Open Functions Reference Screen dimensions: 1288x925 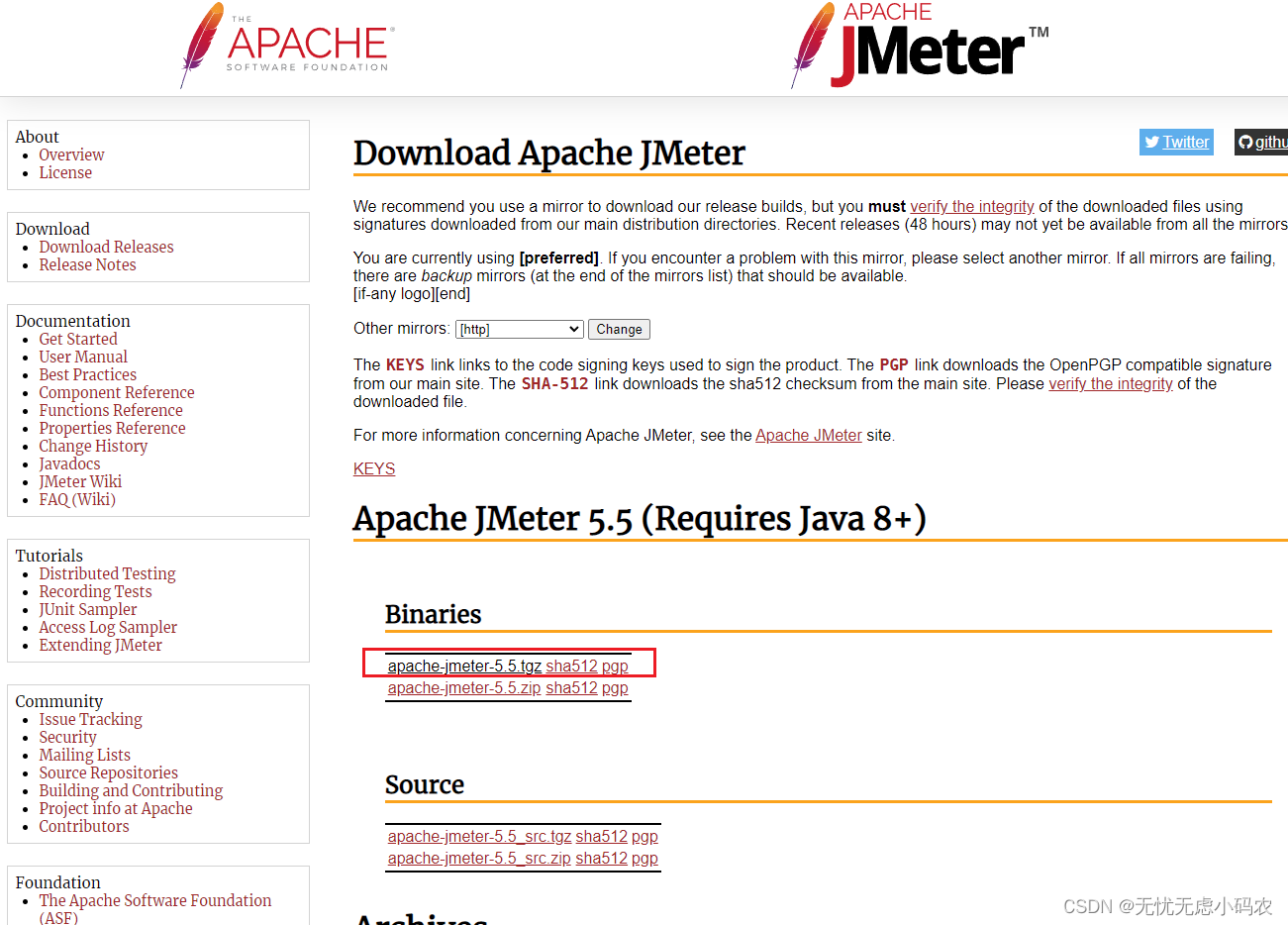point(111,410)
